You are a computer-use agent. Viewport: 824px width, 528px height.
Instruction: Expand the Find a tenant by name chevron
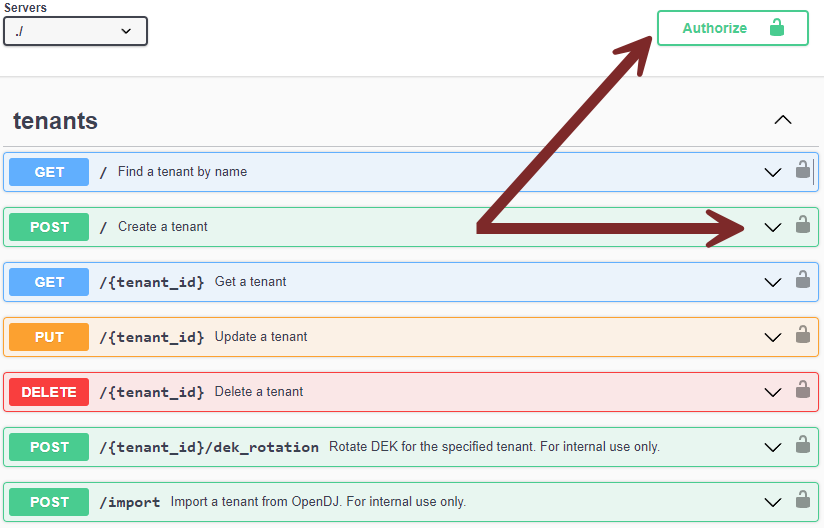click(772, 172)
